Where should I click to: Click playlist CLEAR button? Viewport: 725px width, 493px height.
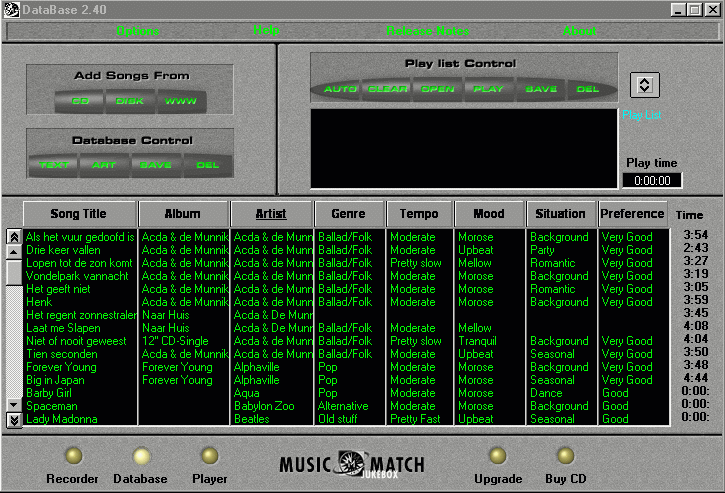(x=387, y=89)
